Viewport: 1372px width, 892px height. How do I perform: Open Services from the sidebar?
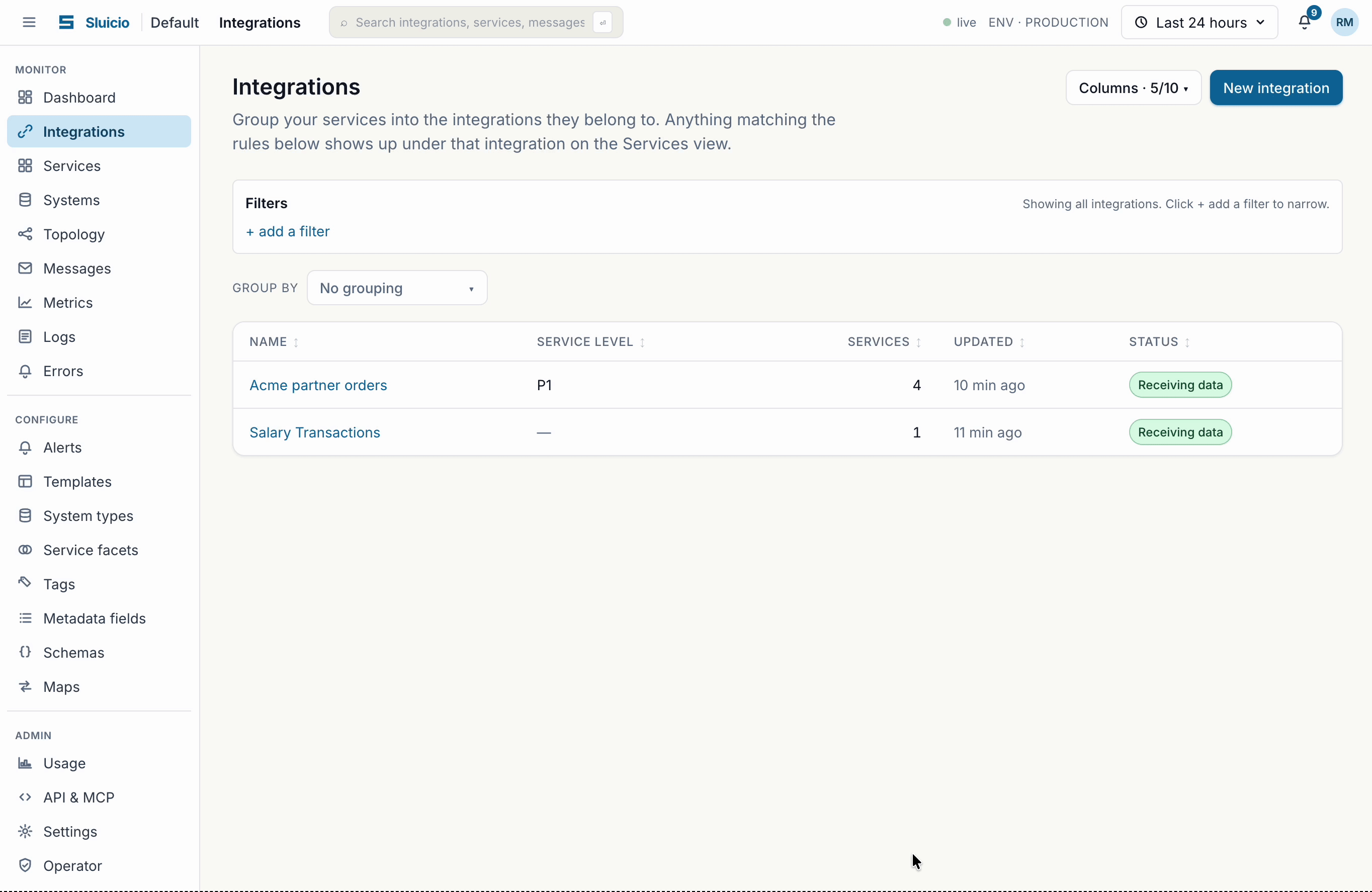pyautogui.click(x=99, y=166)
